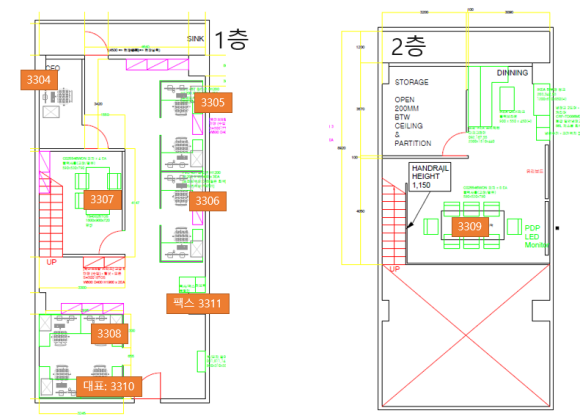Click the 1층 floor title

pos(232,40)
